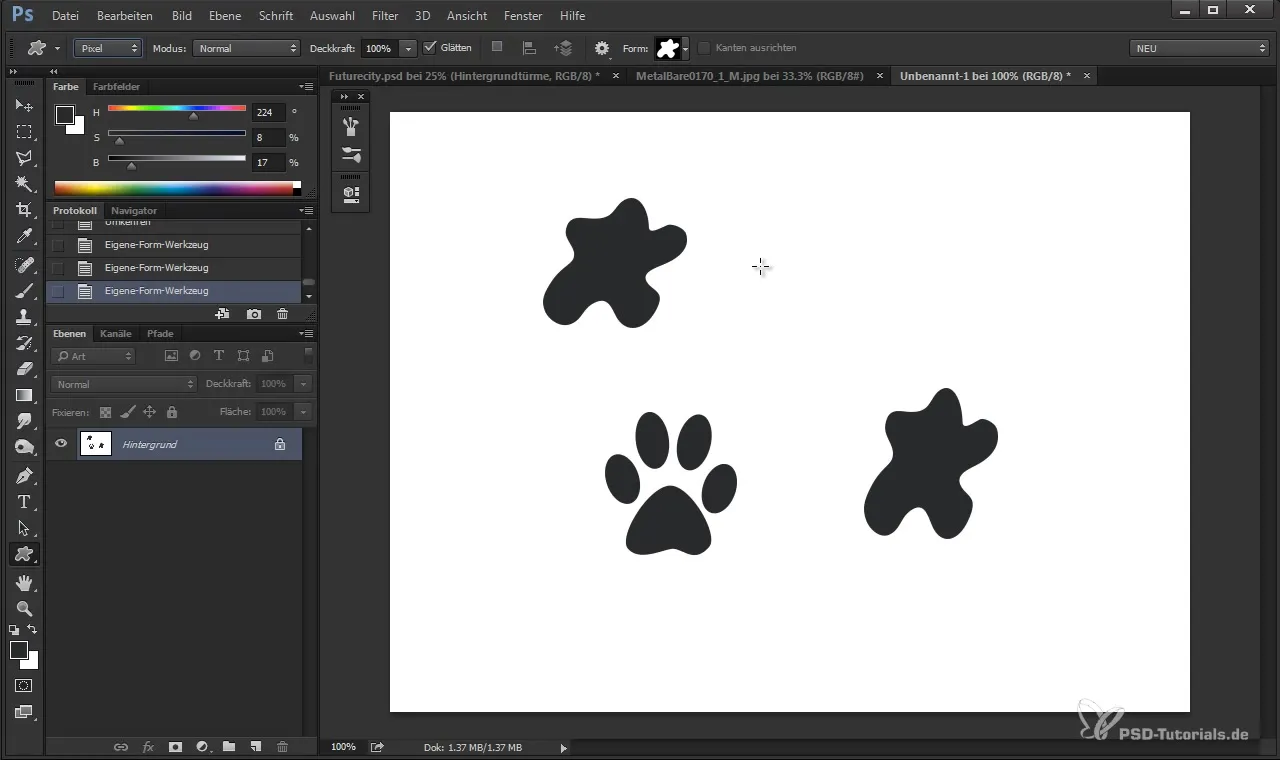This screenshot has width=1280, height=760.
Task: Open the Filter menu
Action: [x=385, y=16]
